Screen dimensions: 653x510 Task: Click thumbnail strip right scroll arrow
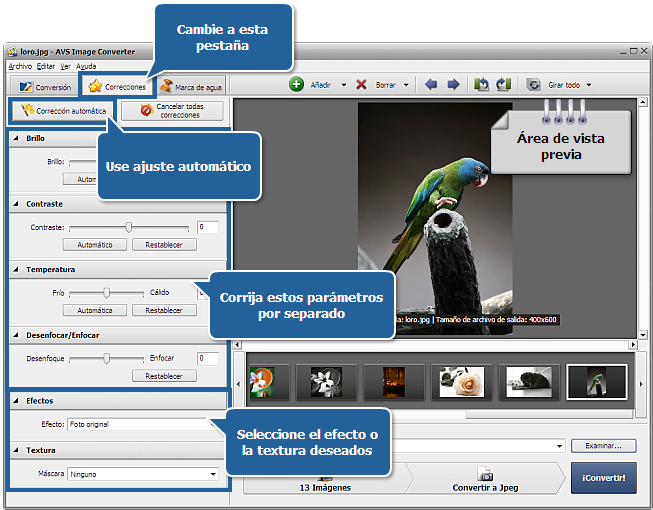641,384
